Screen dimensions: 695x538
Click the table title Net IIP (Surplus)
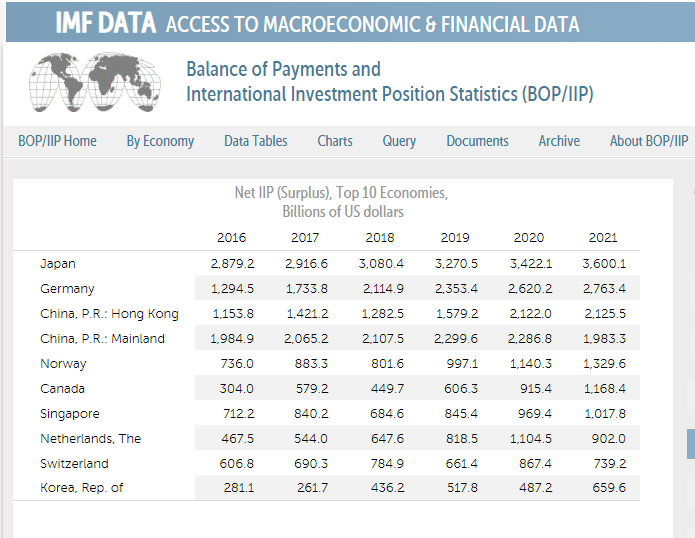pos(342,192)
